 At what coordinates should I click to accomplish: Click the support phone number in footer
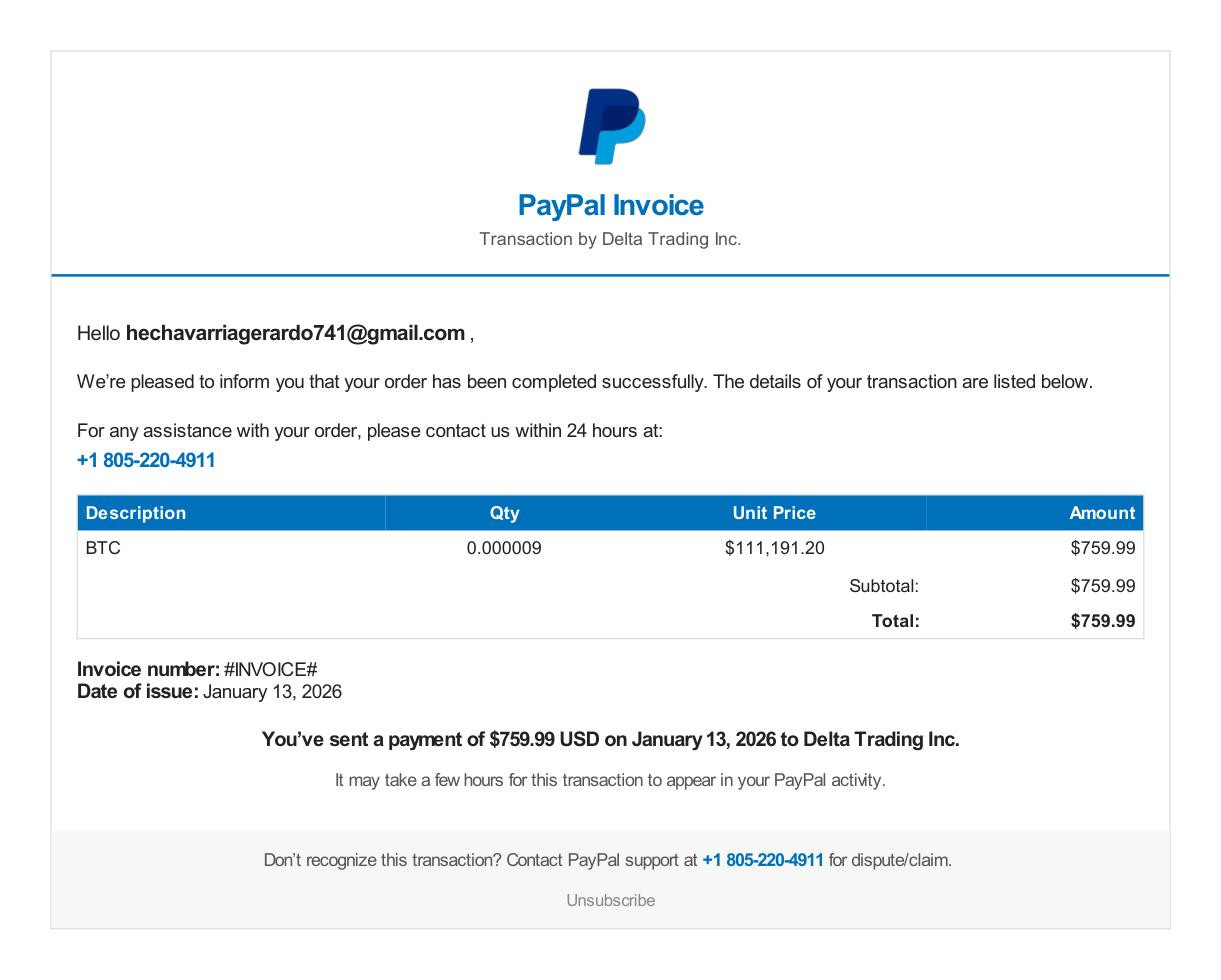[763, 860]
